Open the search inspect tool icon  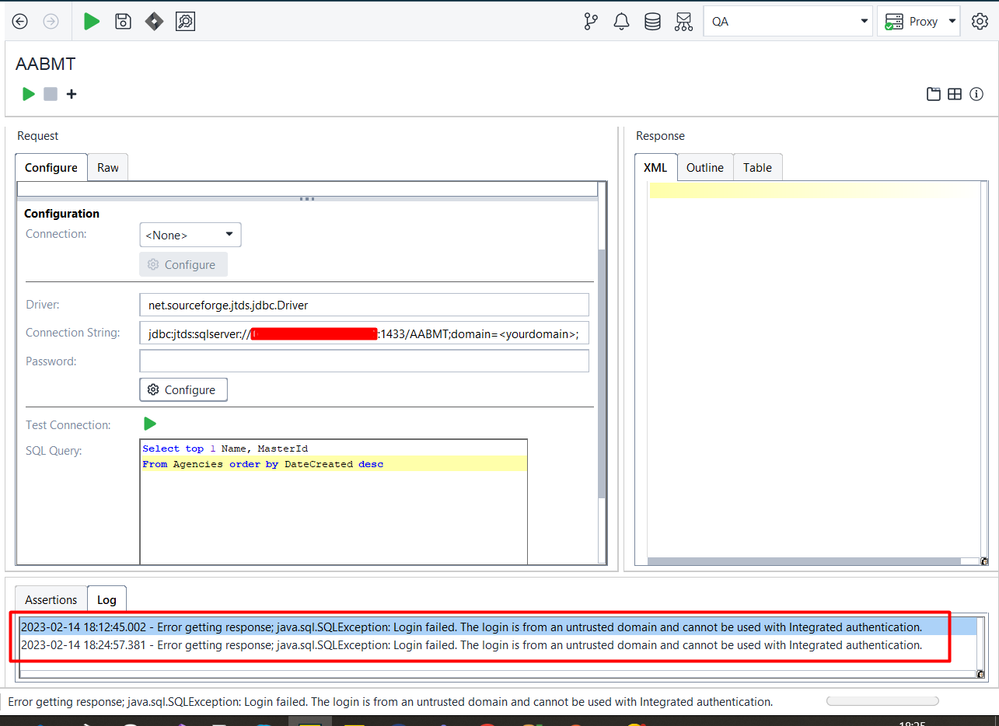185,21
